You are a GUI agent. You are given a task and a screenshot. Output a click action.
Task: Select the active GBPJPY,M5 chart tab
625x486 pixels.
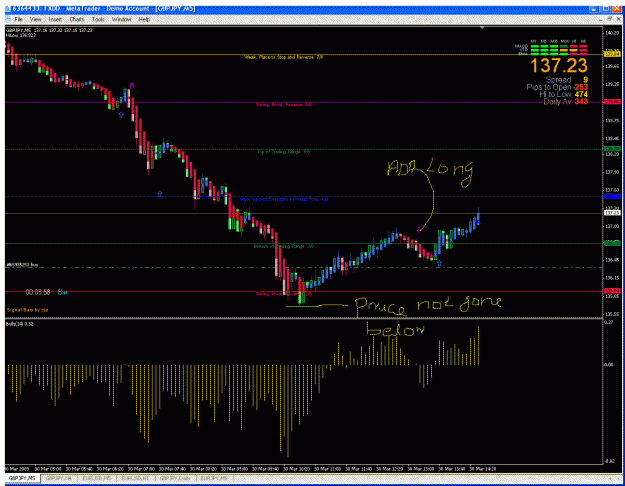pos(22,478)
